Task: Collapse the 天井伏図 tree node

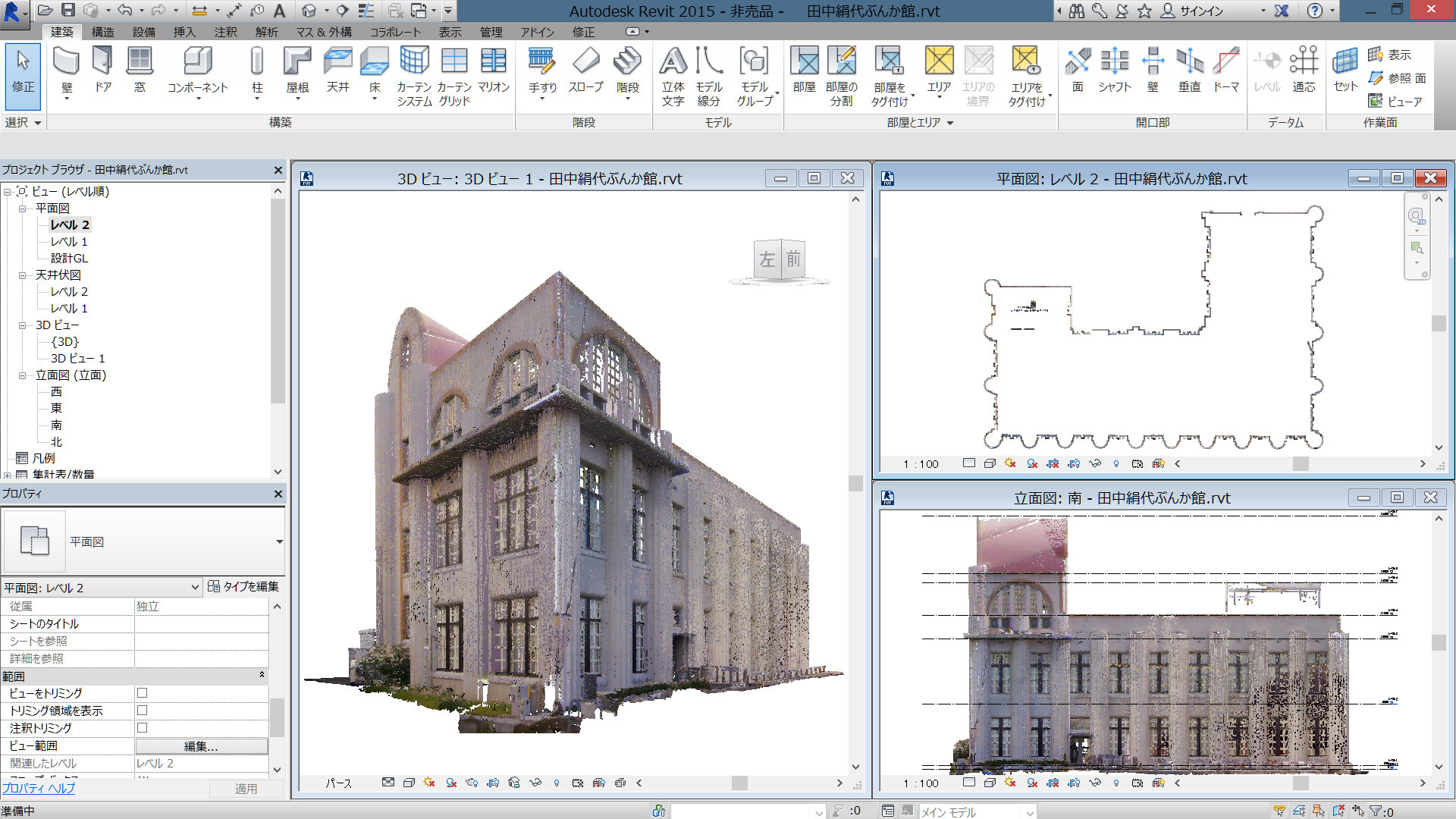Action: 23,275
